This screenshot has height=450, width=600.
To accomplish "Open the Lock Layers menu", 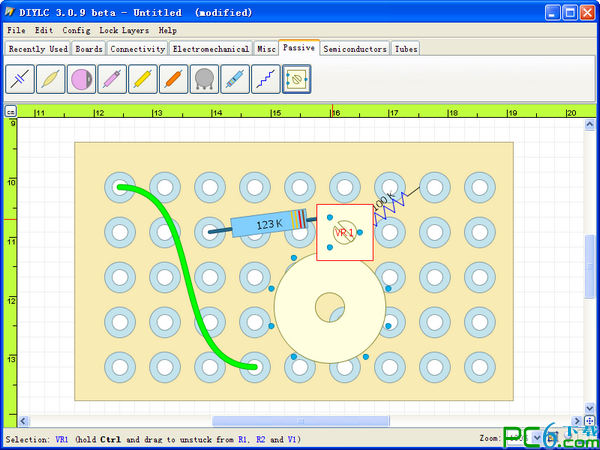I will tap(122, 31).
